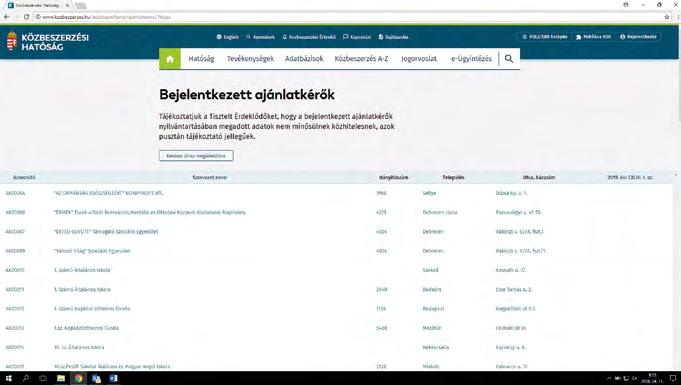Click the Békéscsaba settlement cell

tap(436, 347)
